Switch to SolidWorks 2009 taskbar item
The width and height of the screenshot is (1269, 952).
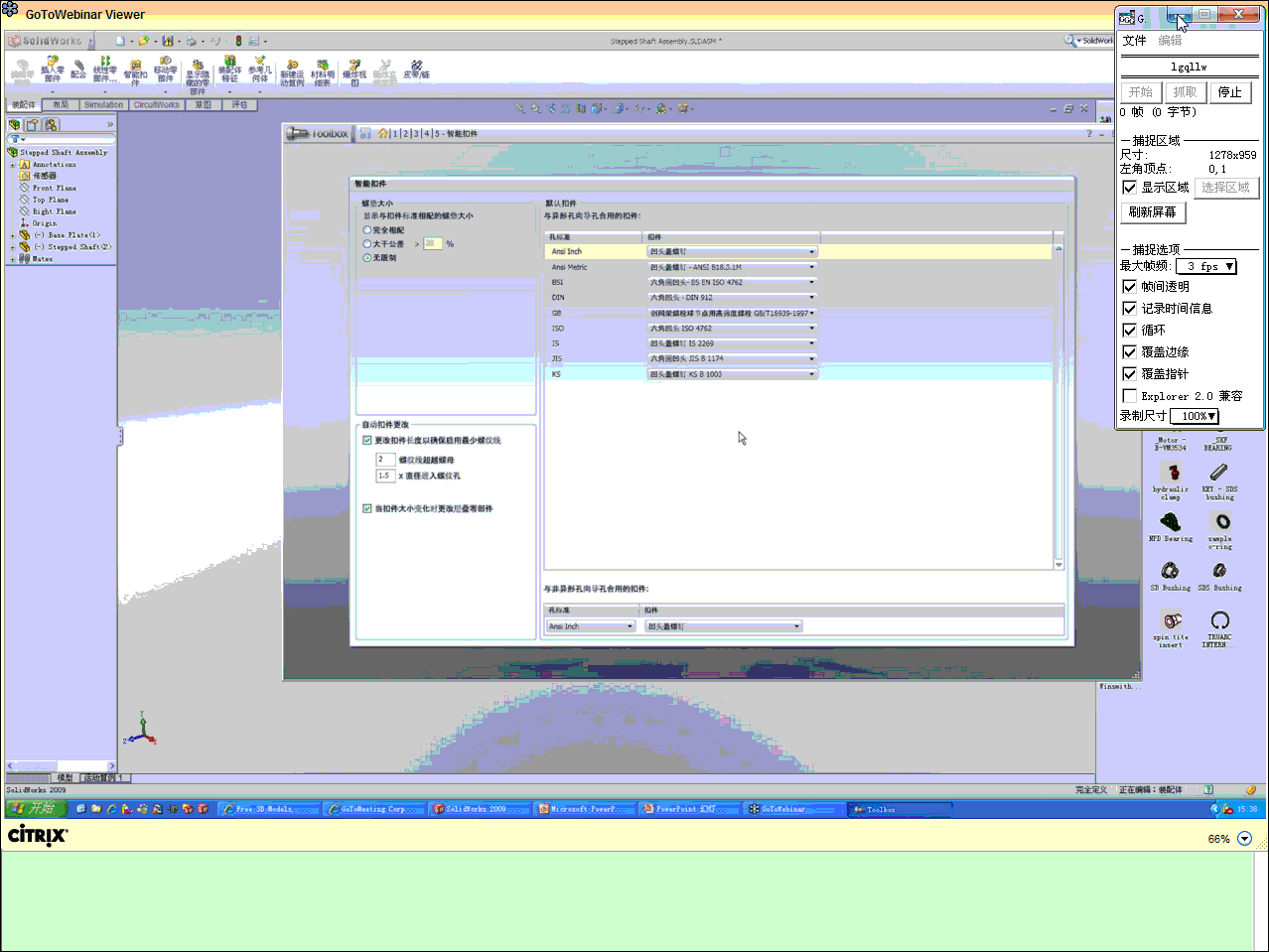pos(481,809)
